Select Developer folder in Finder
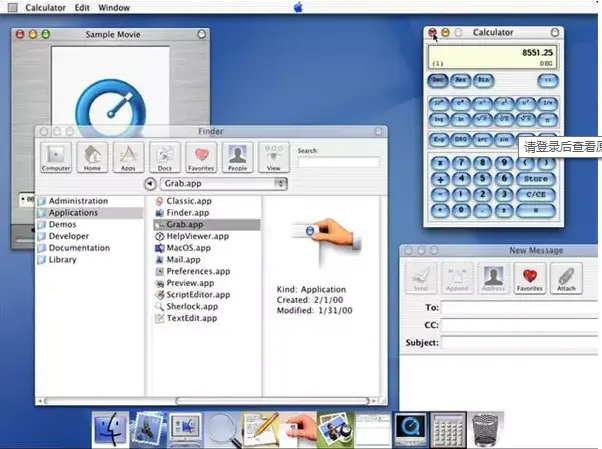This screenshot has height=449, width=602. (90, 236)
